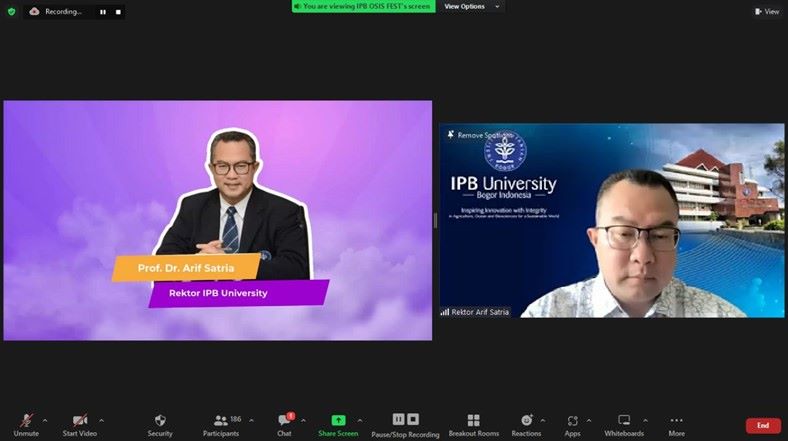Open the Apps panel

[x=572, y=424]
